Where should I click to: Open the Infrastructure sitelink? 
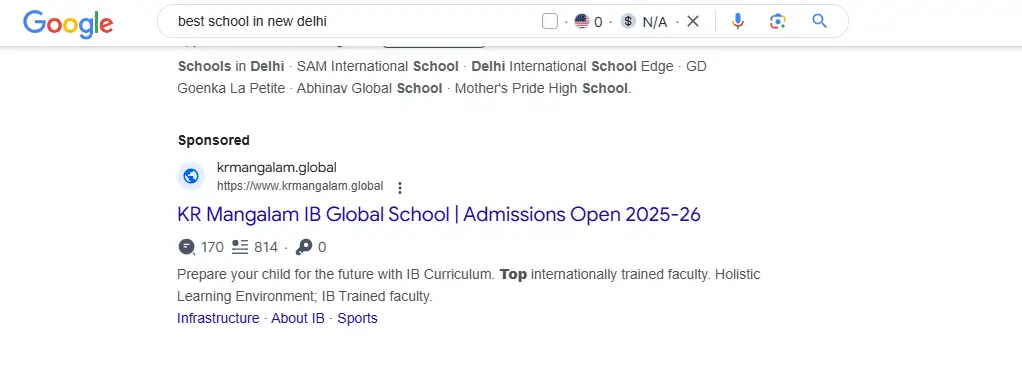(218, 319)
